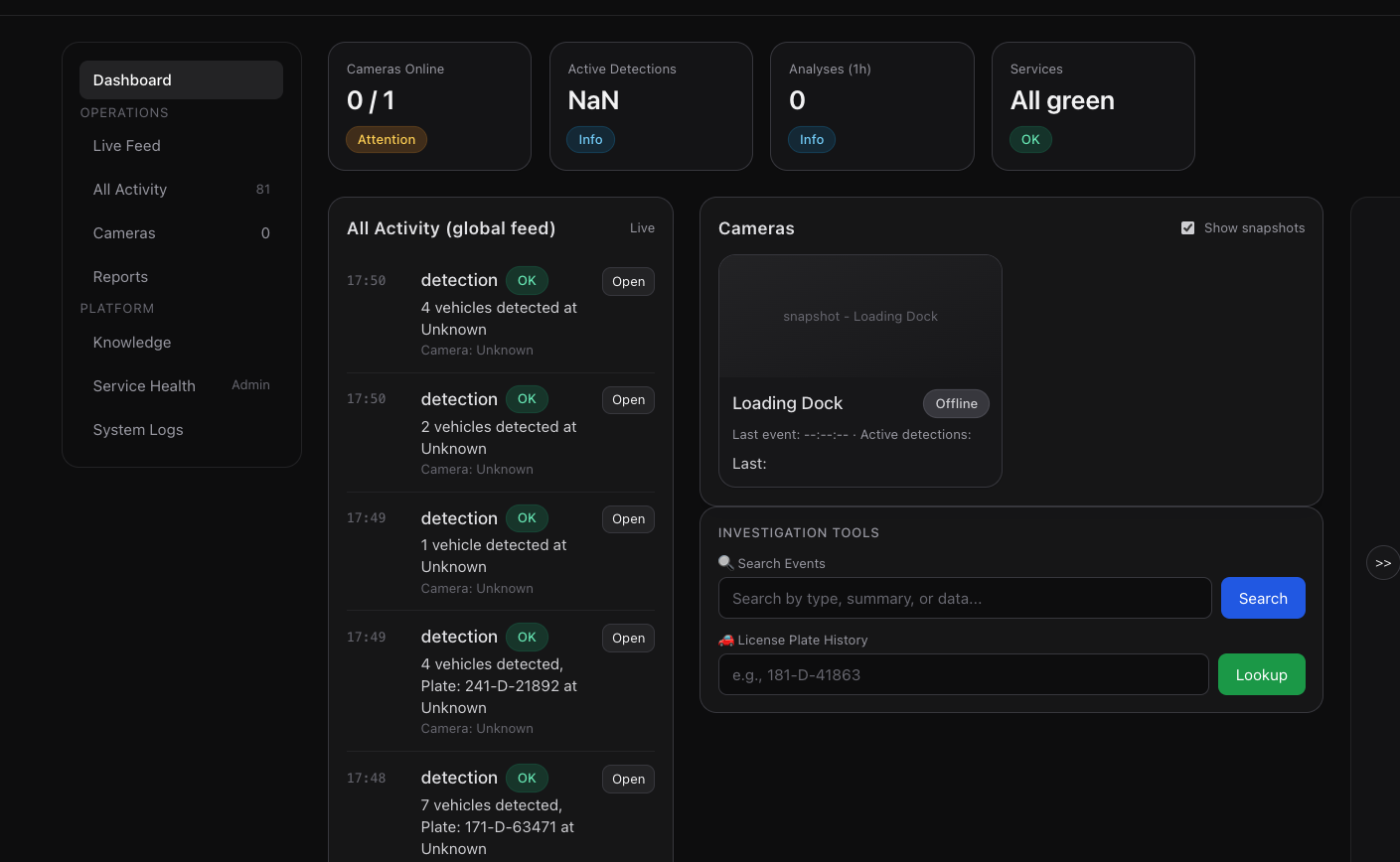The width and height of the screenshot is (1400, 862).
Task: Click the Live indicator on the global feed
Action: coord(642,227)
